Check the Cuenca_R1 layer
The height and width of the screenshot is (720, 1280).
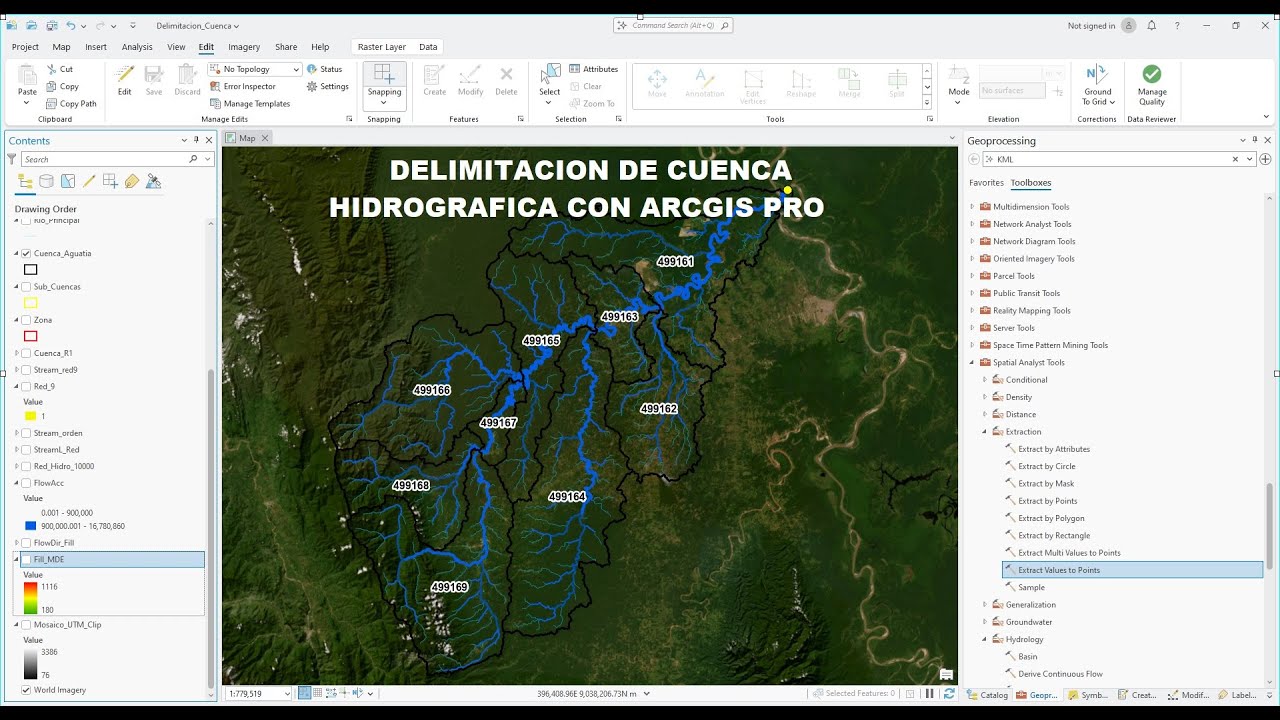coord(26,353)
